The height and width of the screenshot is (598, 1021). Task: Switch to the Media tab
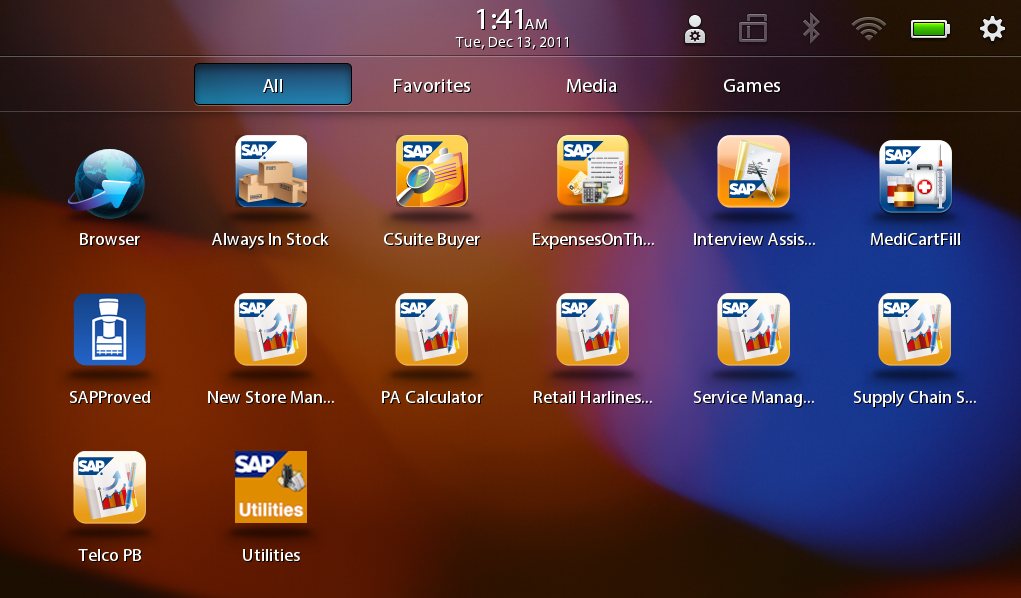pos(591,85)
